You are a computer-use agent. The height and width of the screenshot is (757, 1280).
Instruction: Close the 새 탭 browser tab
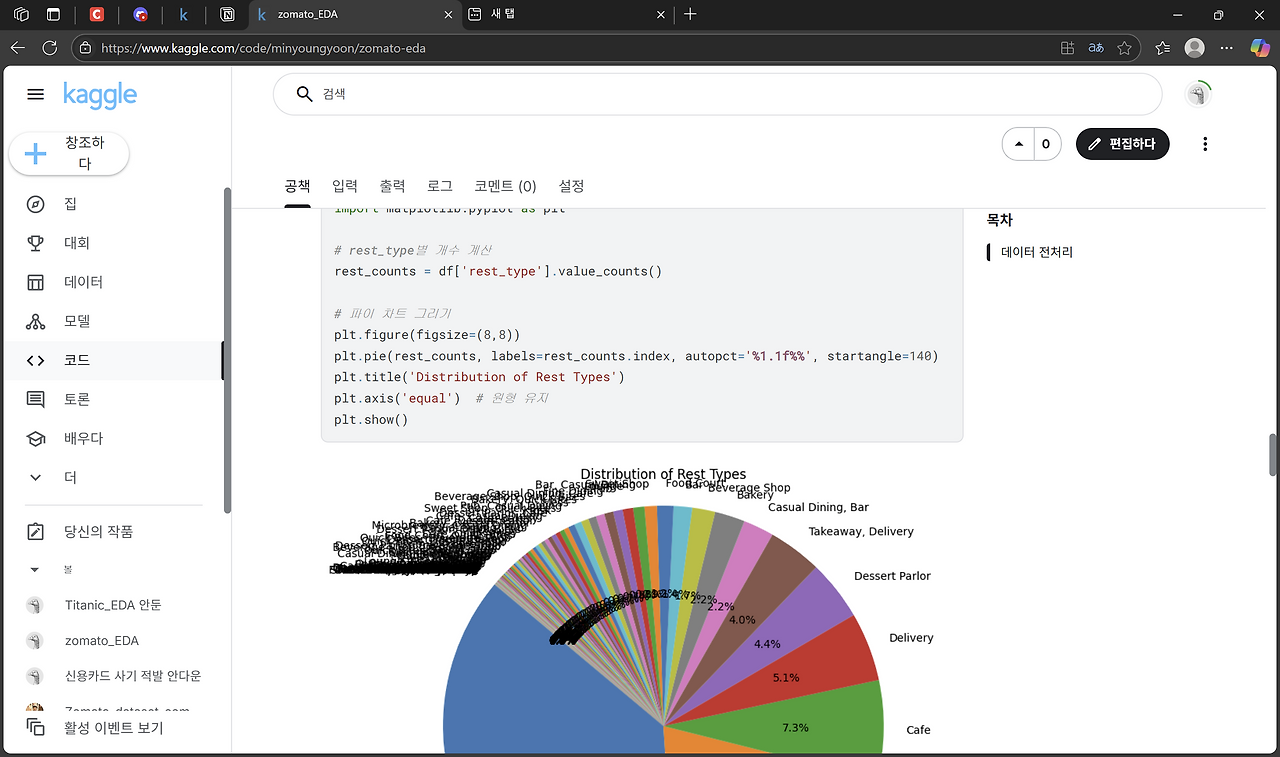pyautogui.click(x=660, y=15)
